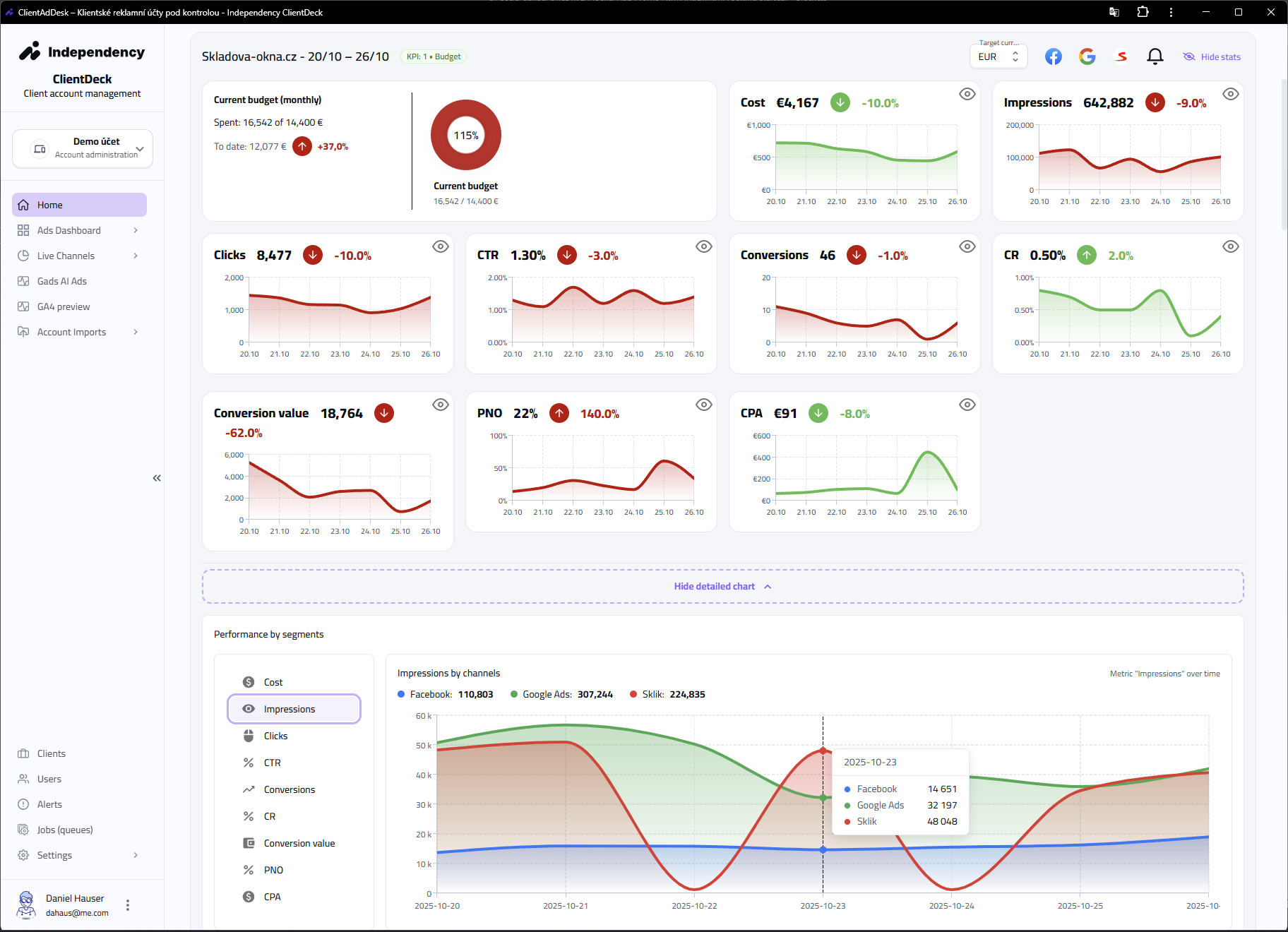Toggle visibility on the Conversions card
The height and width of the screenshot is (932, 1288).
(967, 246)
